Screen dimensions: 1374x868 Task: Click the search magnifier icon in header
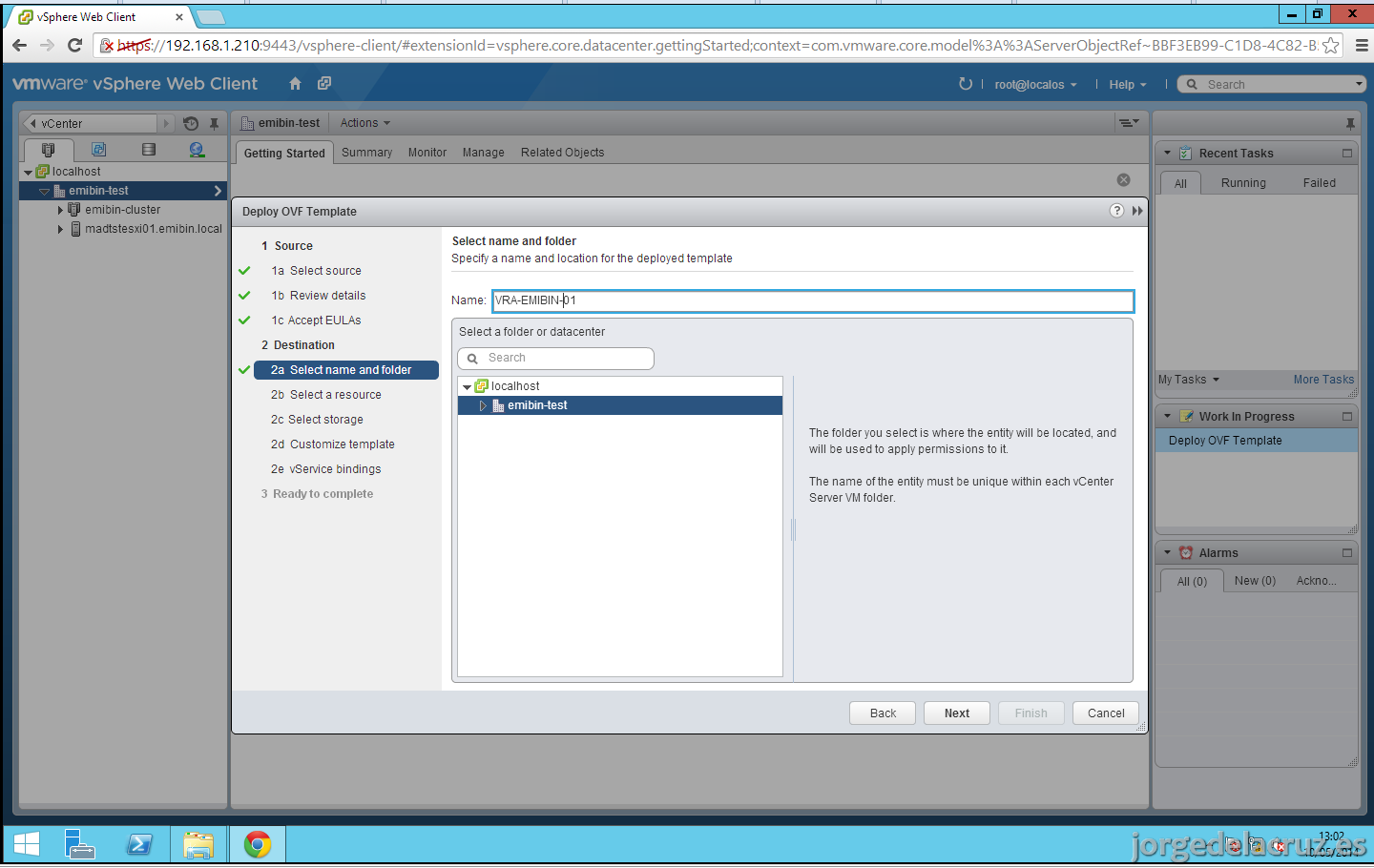[x=1192, y=85]
